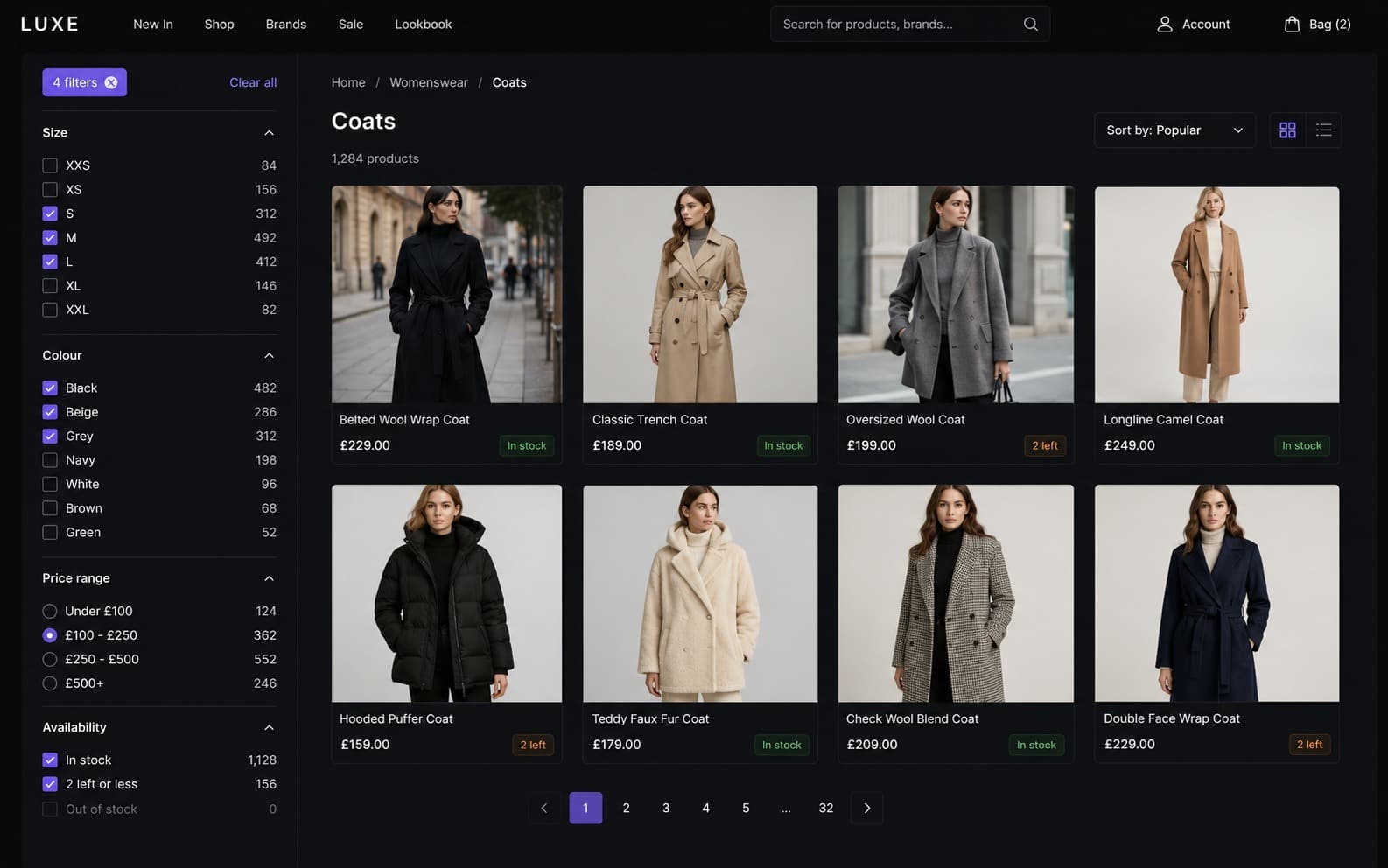Navigate to Home breadcrumb link
The image size is (1388, 868).
348,82
